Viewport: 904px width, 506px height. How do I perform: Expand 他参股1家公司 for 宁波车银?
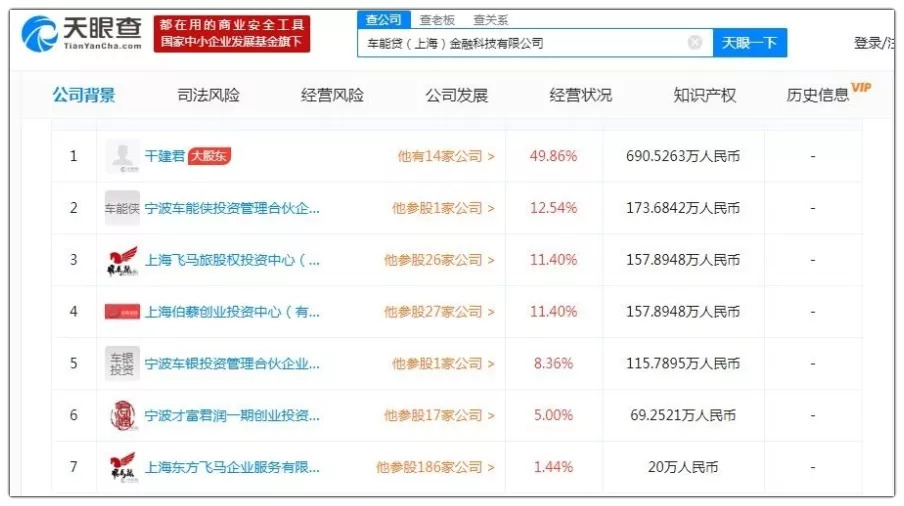pyautogui.click(x=443, y=364)
